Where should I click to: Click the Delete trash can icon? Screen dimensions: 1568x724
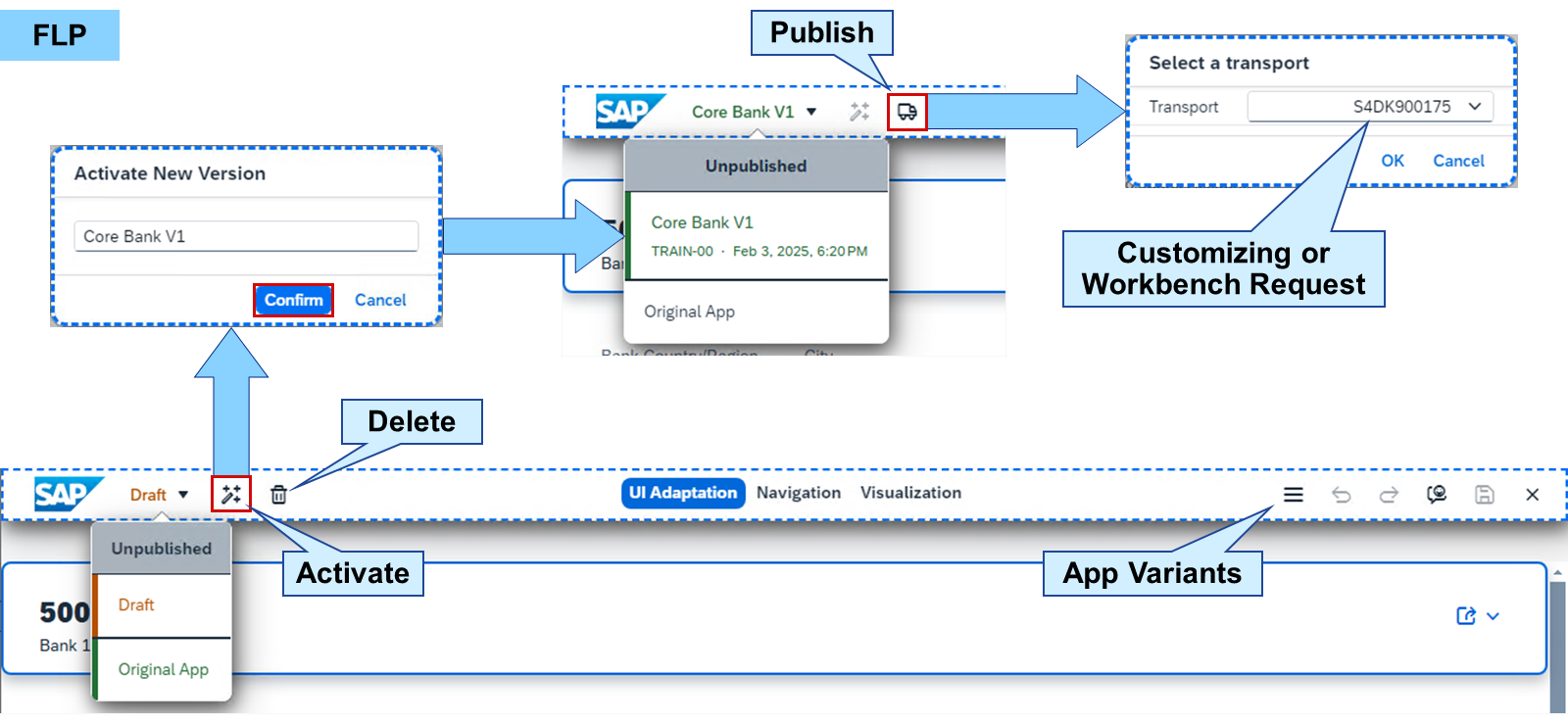click(x=279, y=495)
